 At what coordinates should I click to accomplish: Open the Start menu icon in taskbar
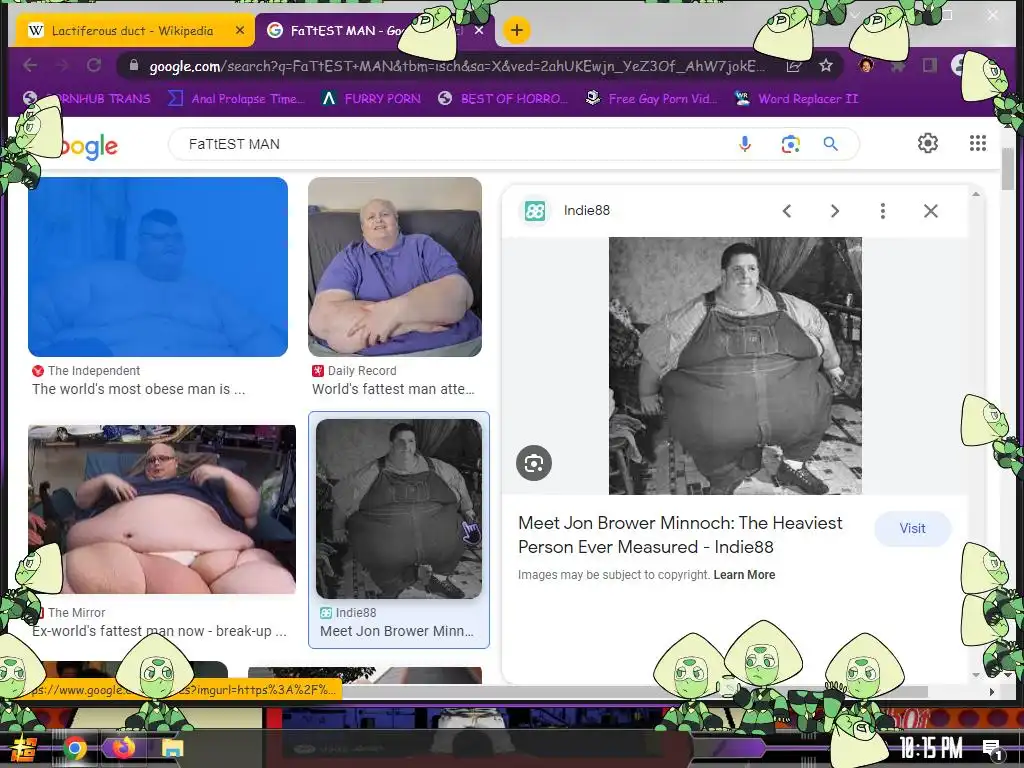coord(25,748)
